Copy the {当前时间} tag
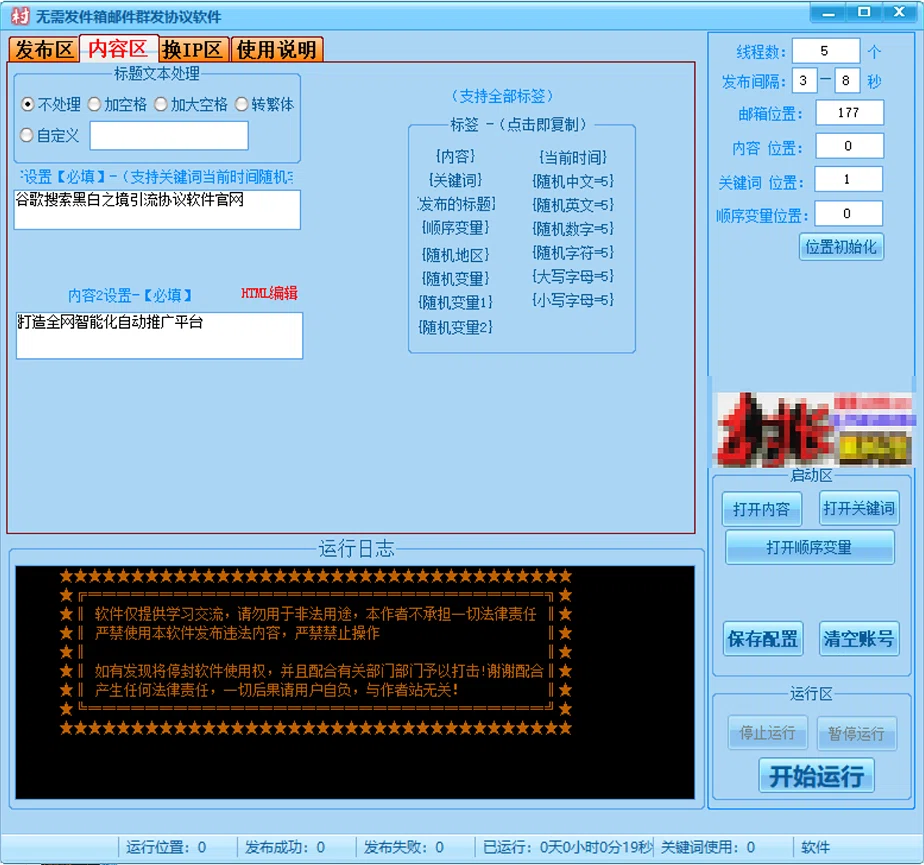This screenshot has width=924, height=865. pyautogui.click(x=572, y=157)
